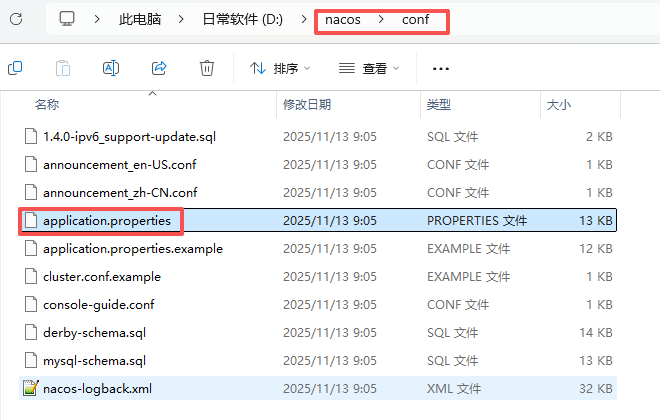
Task: Click the Paste icon in toolbar
Action: point(63,68)
